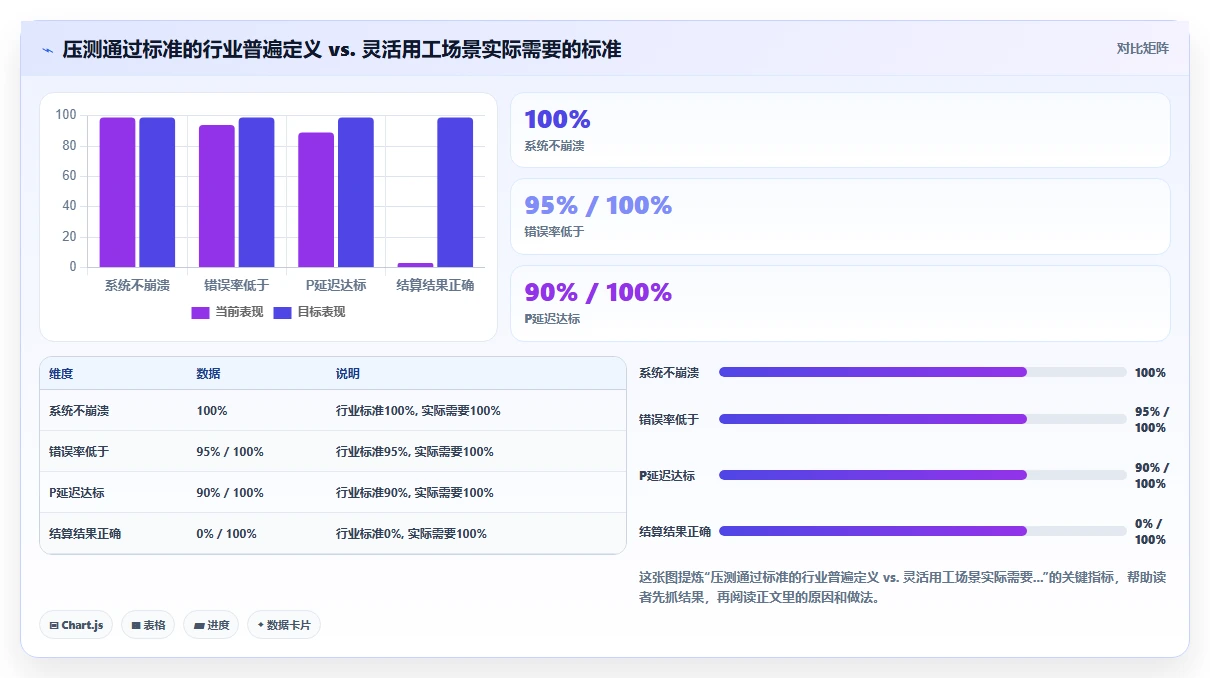1210x678 pixels.
Task: Click the 数据 column header
Action: [x=208, y=374]
